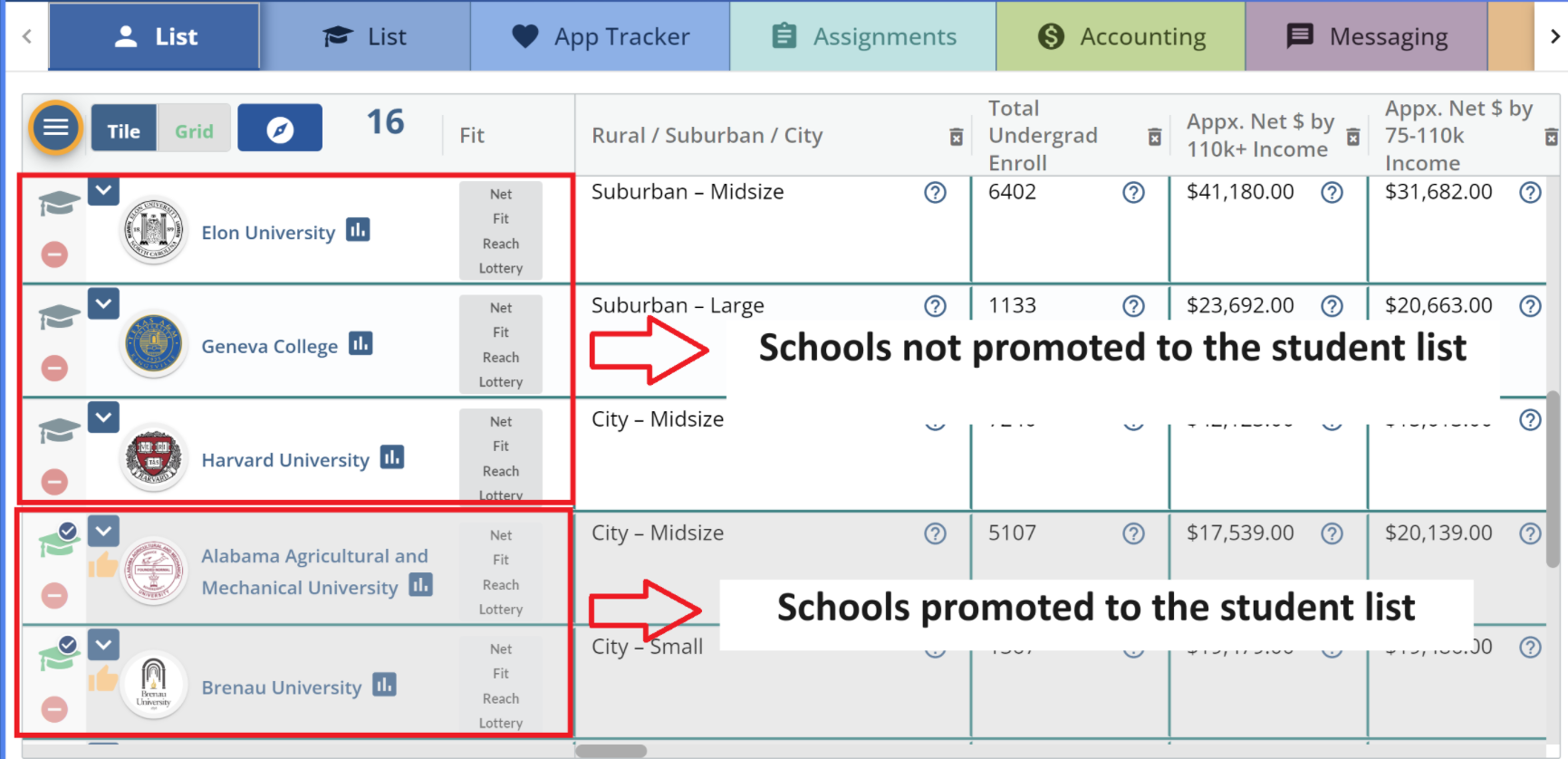Remove Brenau University with red minus icon

[54, 709]
